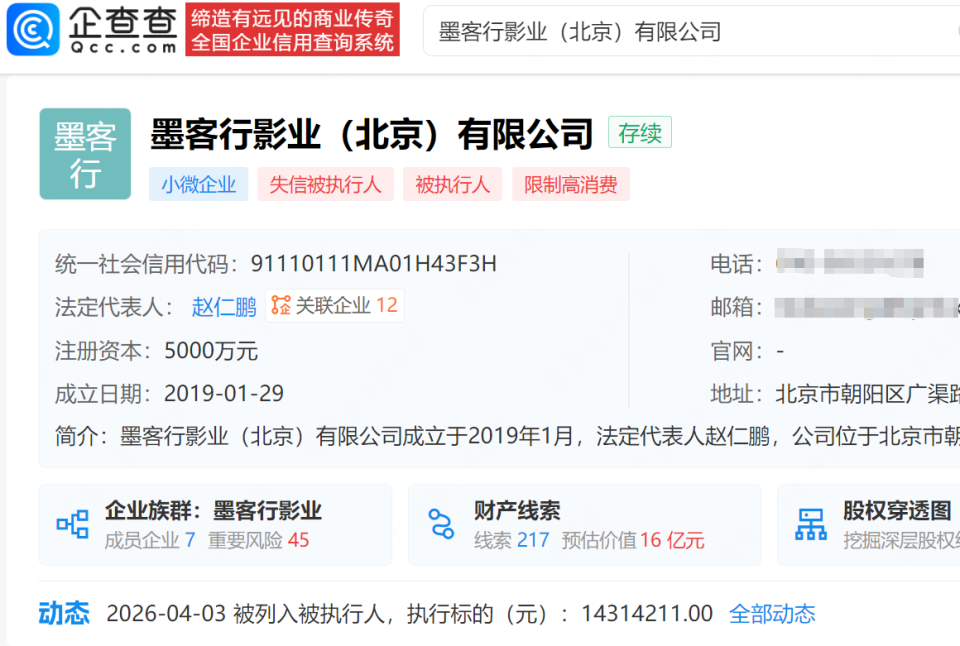Click the 被执行人 tag
960x646 pixels.
point(452,184)
